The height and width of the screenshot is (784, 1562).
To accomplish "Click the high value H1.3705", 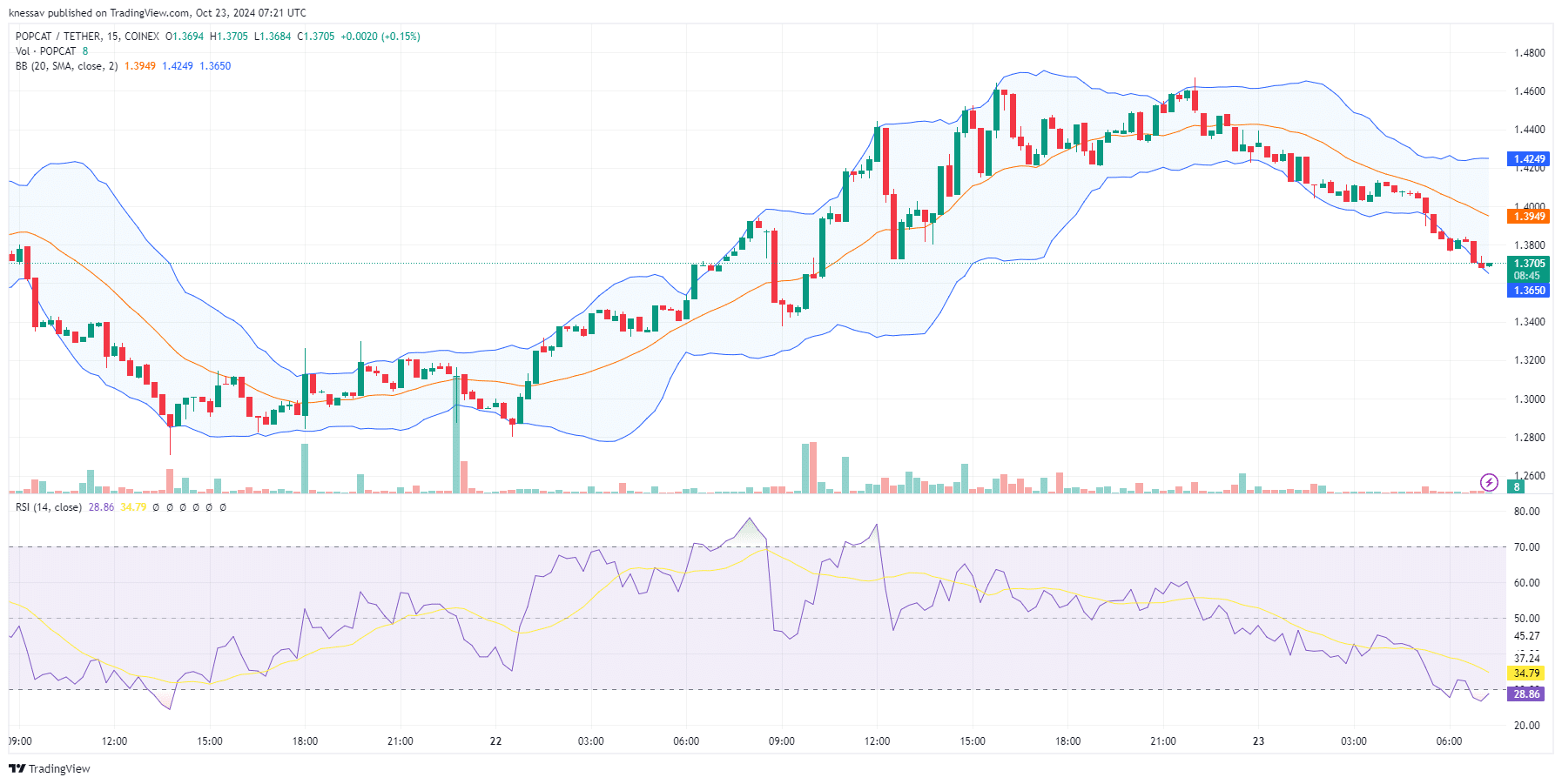I will (x=229, y=37).
